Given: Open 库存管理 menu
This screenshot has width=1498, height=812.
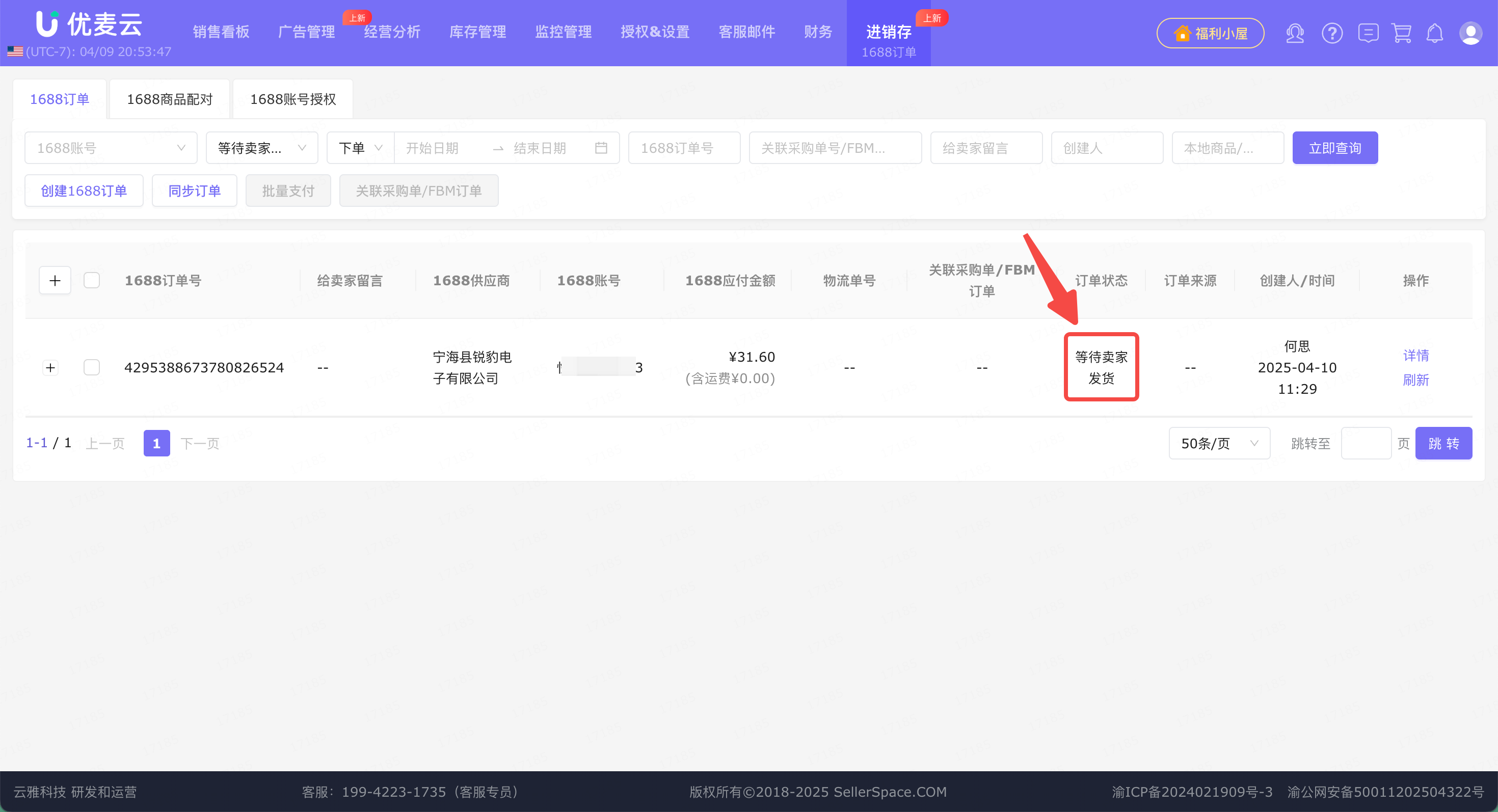Looking at the screenshot, I should (477, 32).
